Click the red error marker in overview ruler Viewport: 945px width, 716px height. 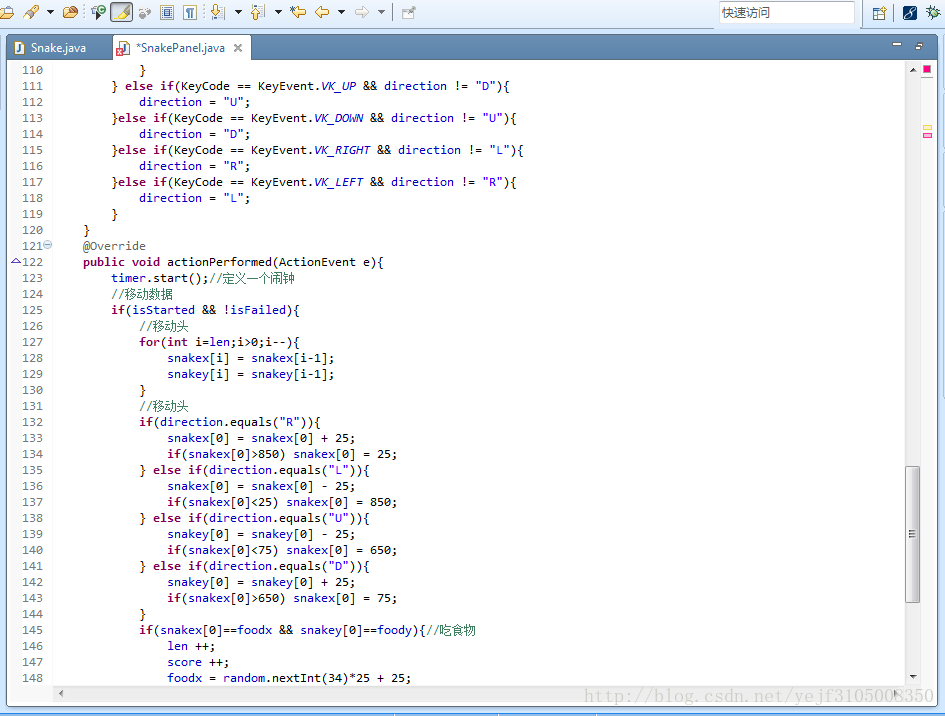click(927, 69)
